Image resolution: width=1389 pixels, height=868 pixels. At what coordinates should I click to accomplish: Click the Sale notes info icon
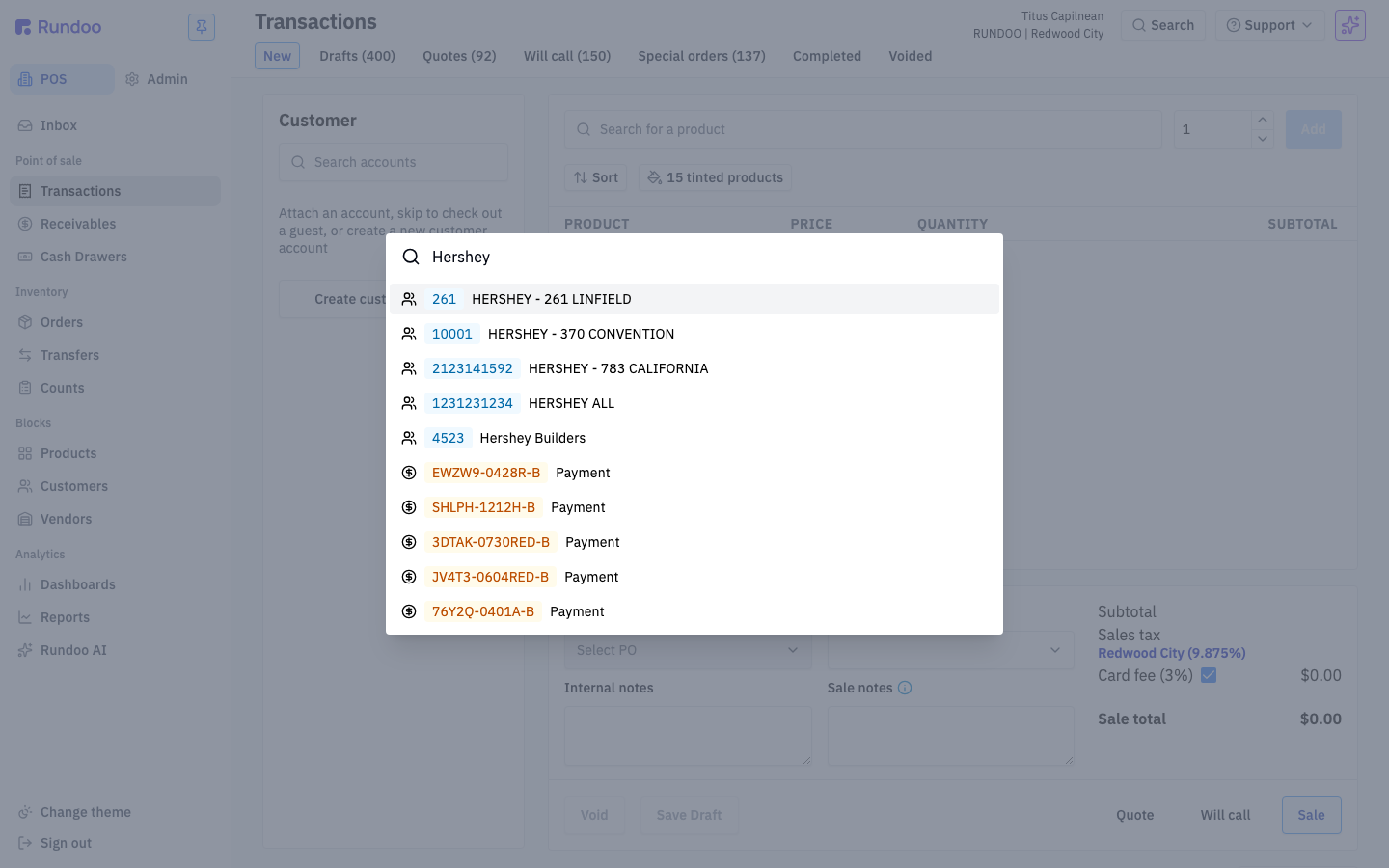pos(905,688)
